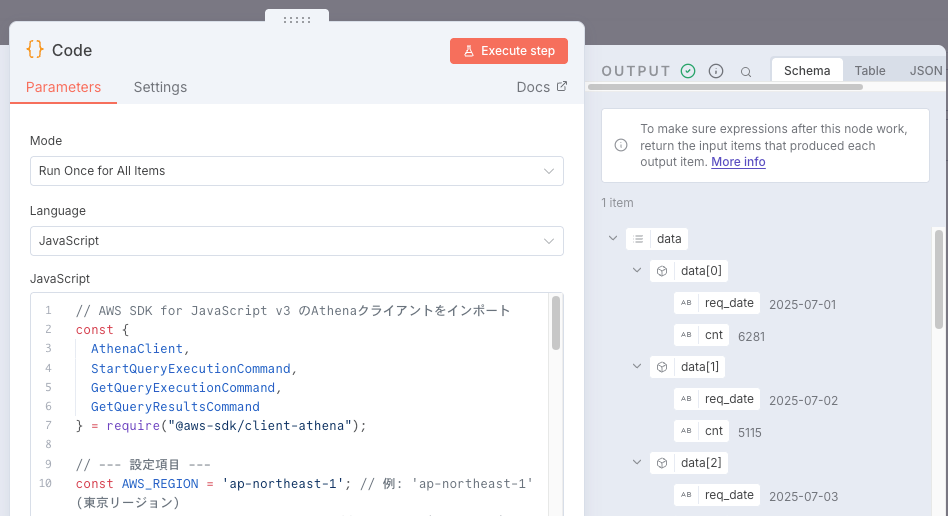The width and height of the screenshot is (948, 516).
Task: Click the object cube icon for data[2]
Action: pyautogui.click(x=662, y=463)
